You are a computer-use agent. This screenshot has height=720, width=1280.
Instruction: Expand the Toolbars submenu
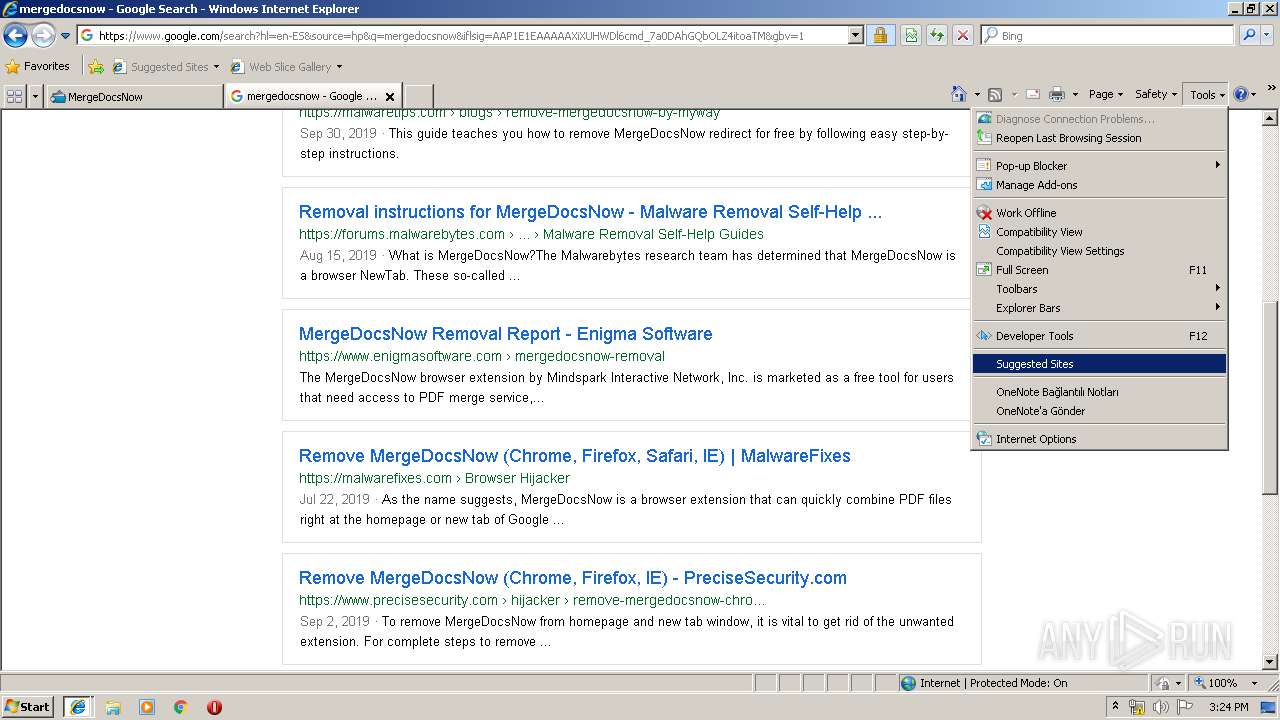tap(1099, 289)
